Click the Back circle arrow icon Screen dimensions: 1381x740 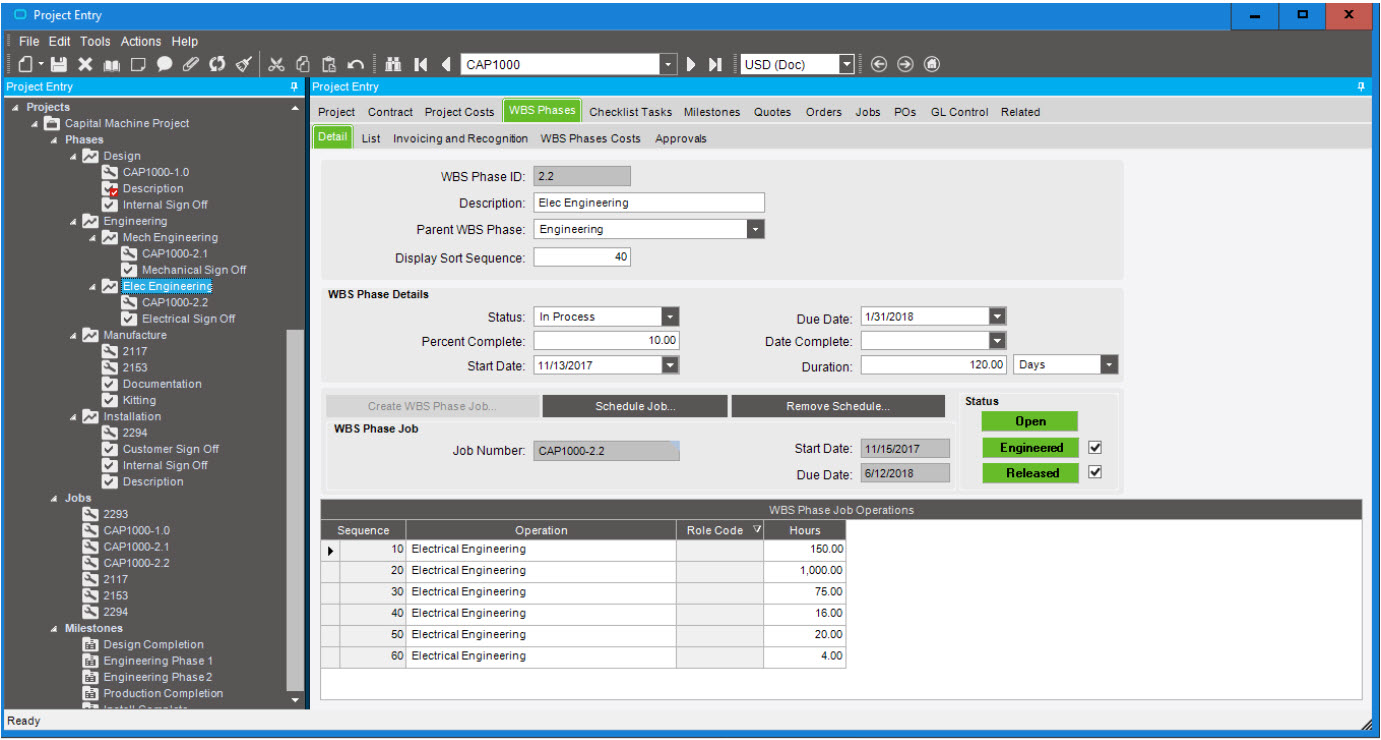click(x=879, y=64)
